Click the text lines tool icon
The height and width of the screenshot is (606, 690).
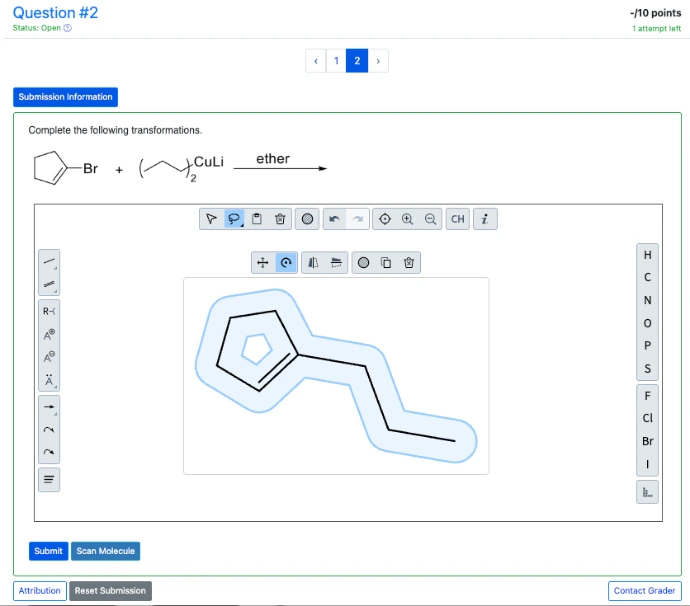coord(49,479)
